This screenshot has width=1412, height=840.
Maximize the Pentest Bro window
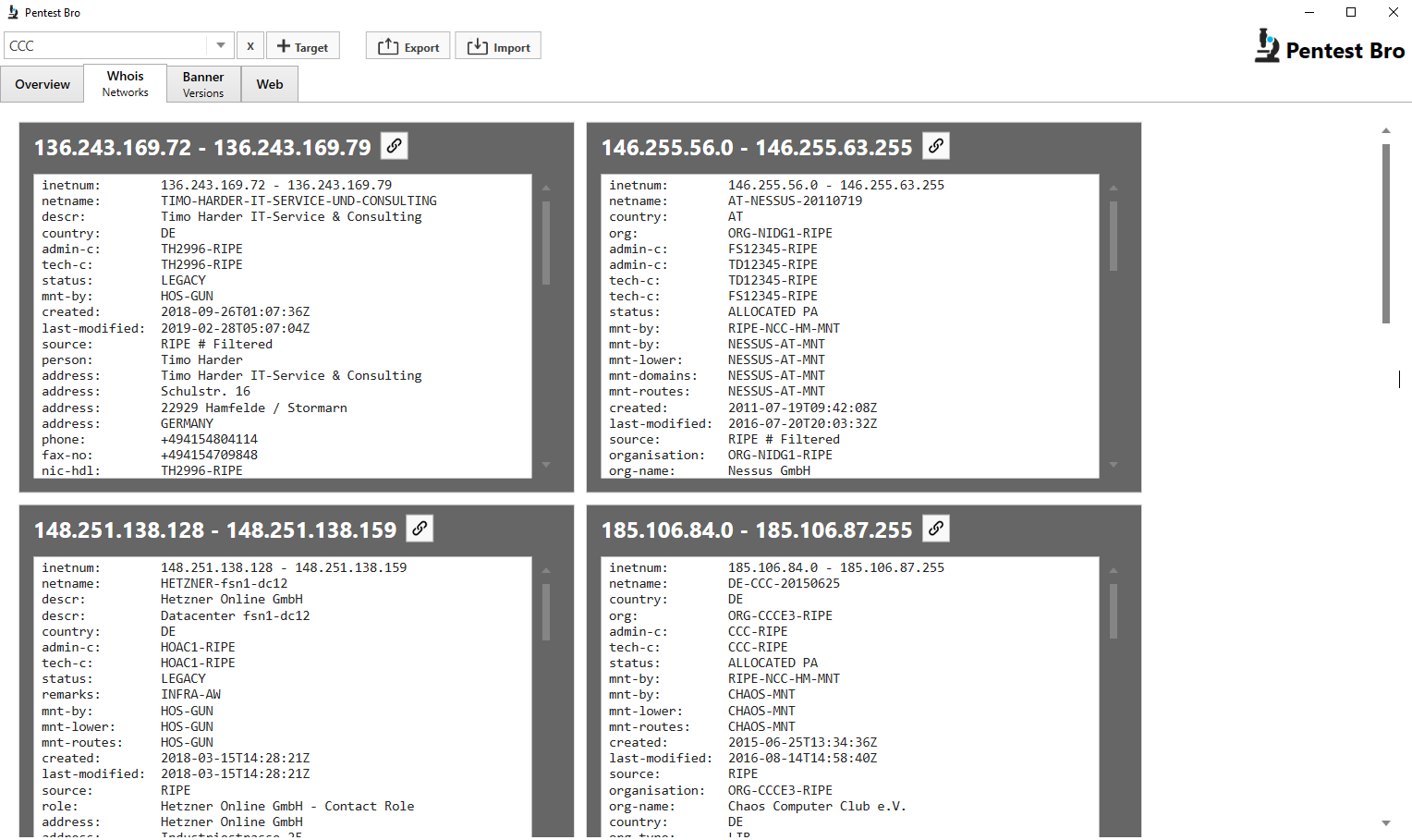[1351, 12]
